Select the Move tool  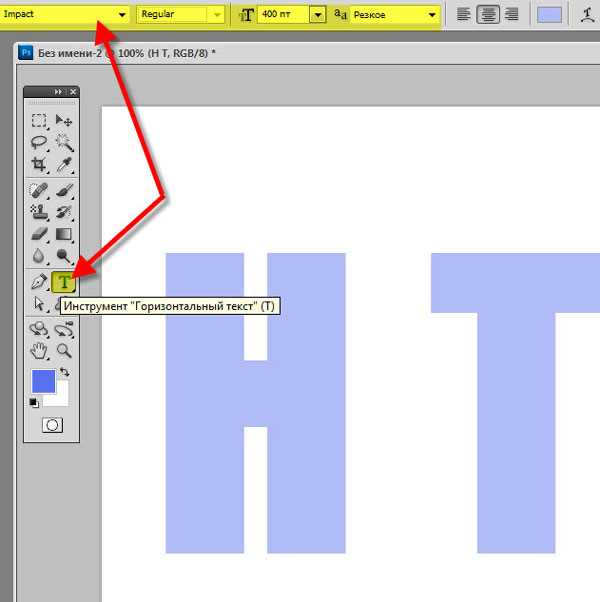[63, 121]
